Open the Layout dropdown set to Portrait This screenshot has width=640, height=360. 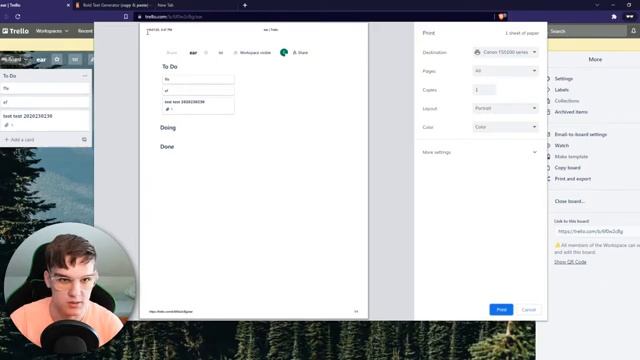[x=505, y=108]
